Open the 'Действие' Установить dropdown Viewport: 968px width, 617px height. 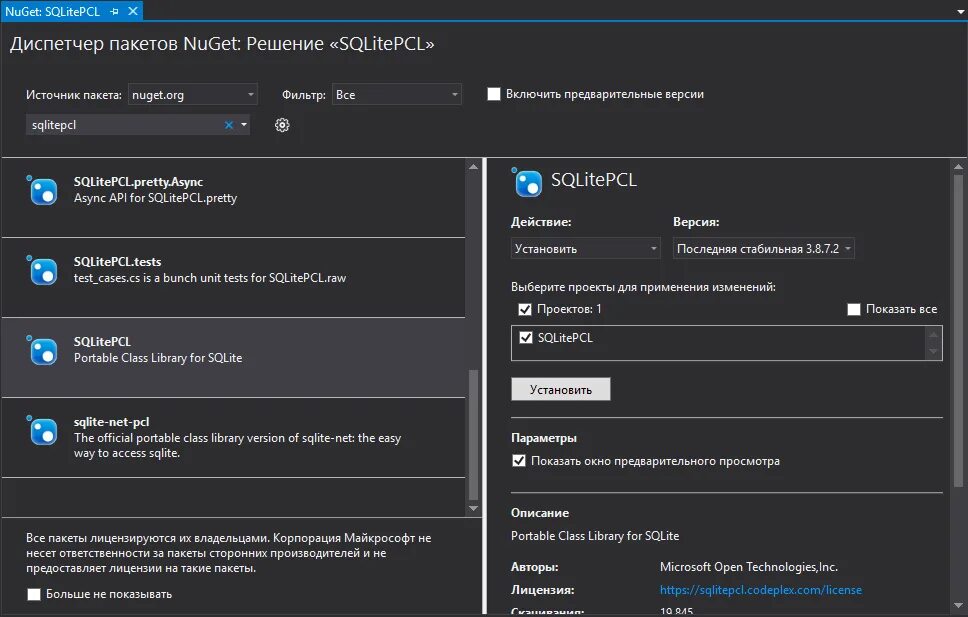pyautogui.click(x=585, y=248)
